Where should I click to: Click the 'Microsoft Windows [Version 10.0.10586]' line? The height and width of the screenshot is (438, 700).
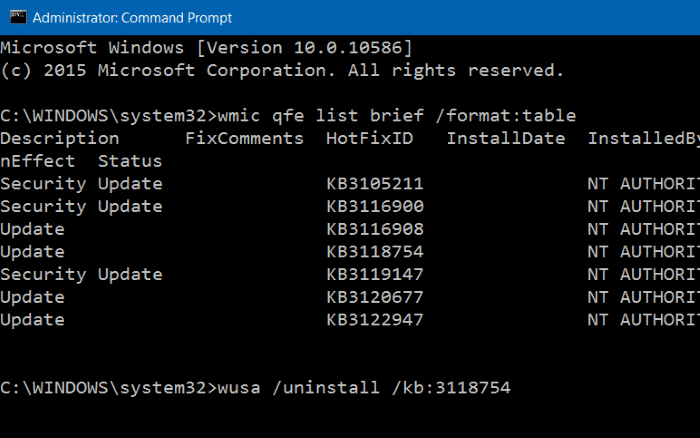(x=206, y=48)
